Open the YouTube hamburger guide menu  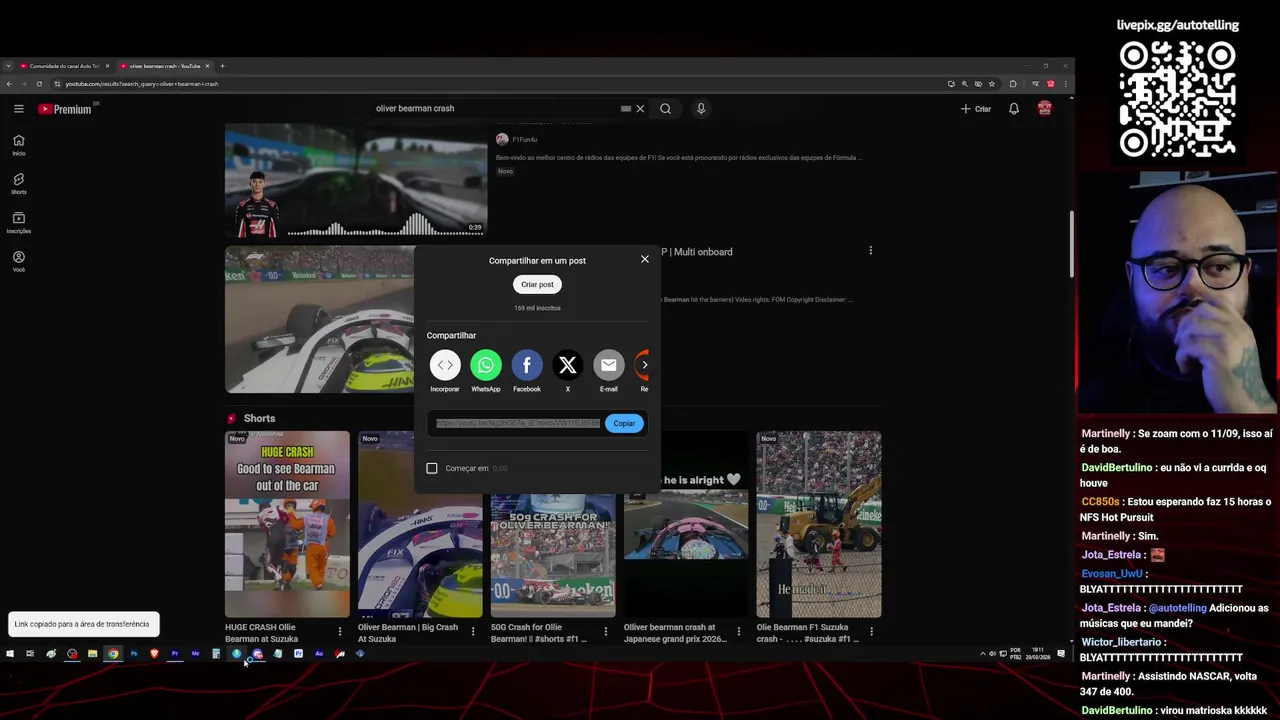coord(18,108)
